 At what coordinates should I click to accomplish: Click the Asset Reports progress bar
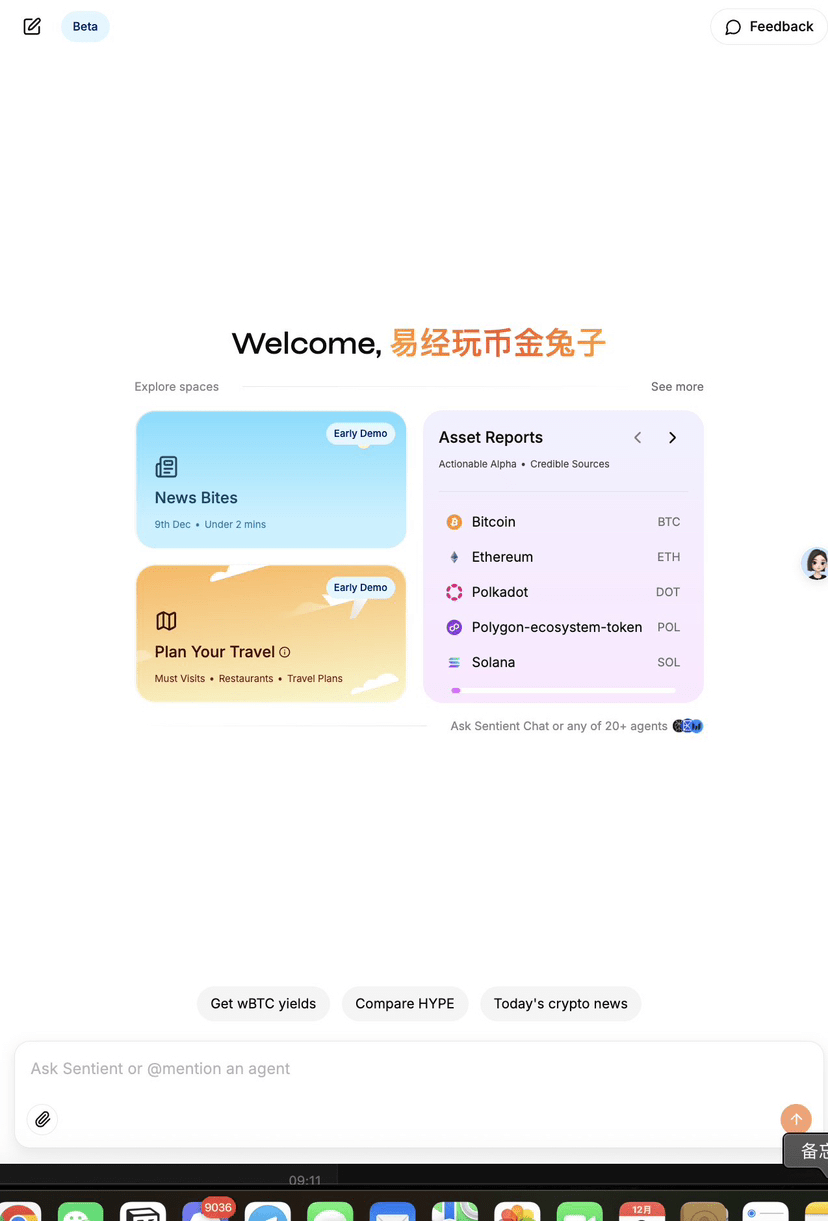(563, 690)
